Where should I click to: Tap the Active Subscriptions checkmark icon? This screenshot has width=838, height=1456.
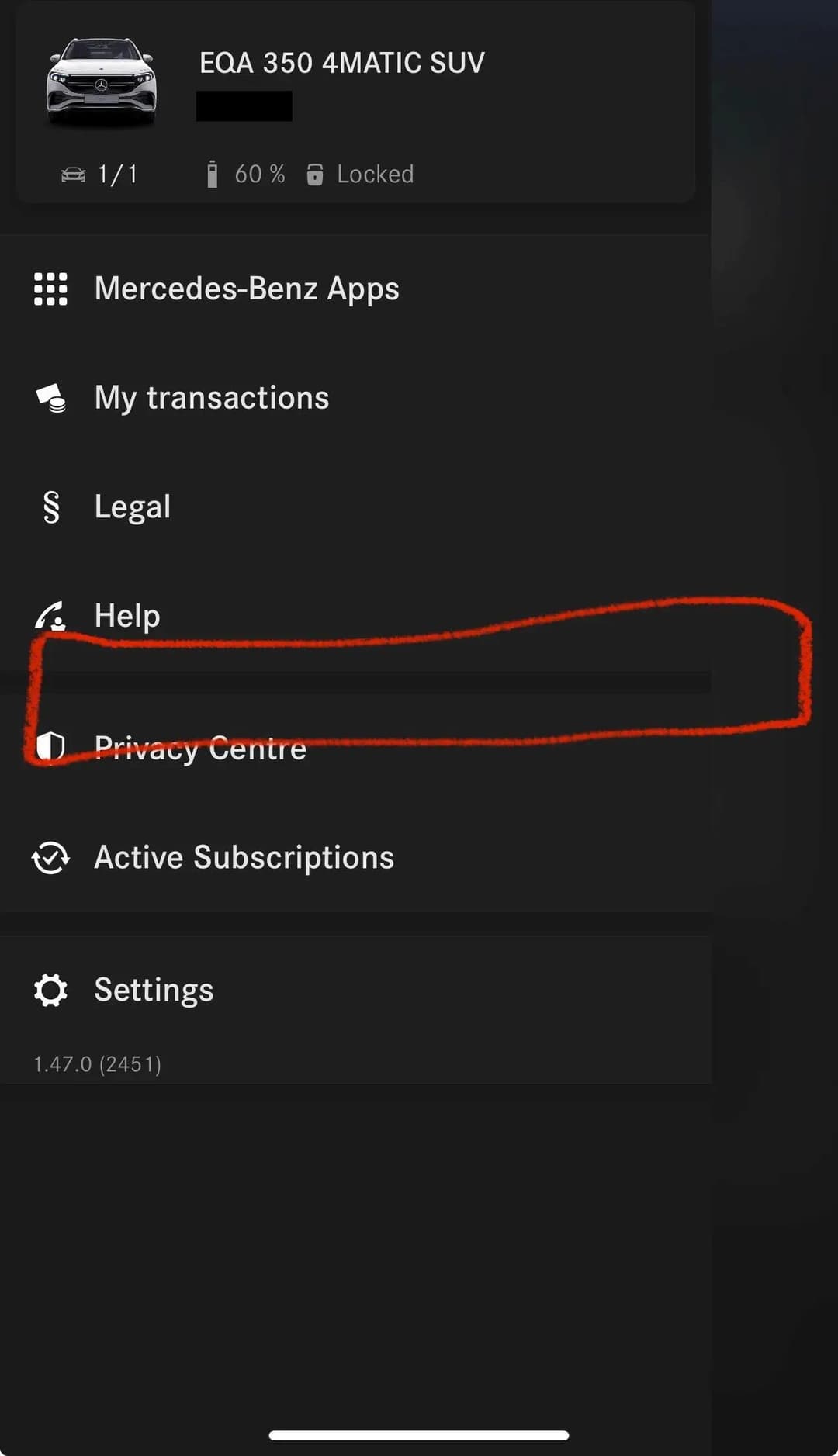pyautogui.click(x=50, y=858)
